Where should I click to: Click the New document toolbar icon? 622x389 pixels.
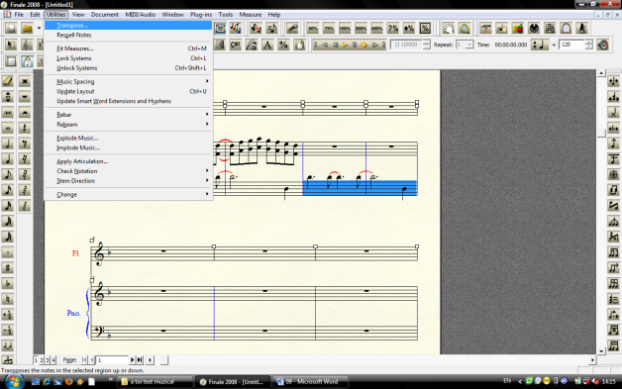pyautogui.click(x=11, y=29)
